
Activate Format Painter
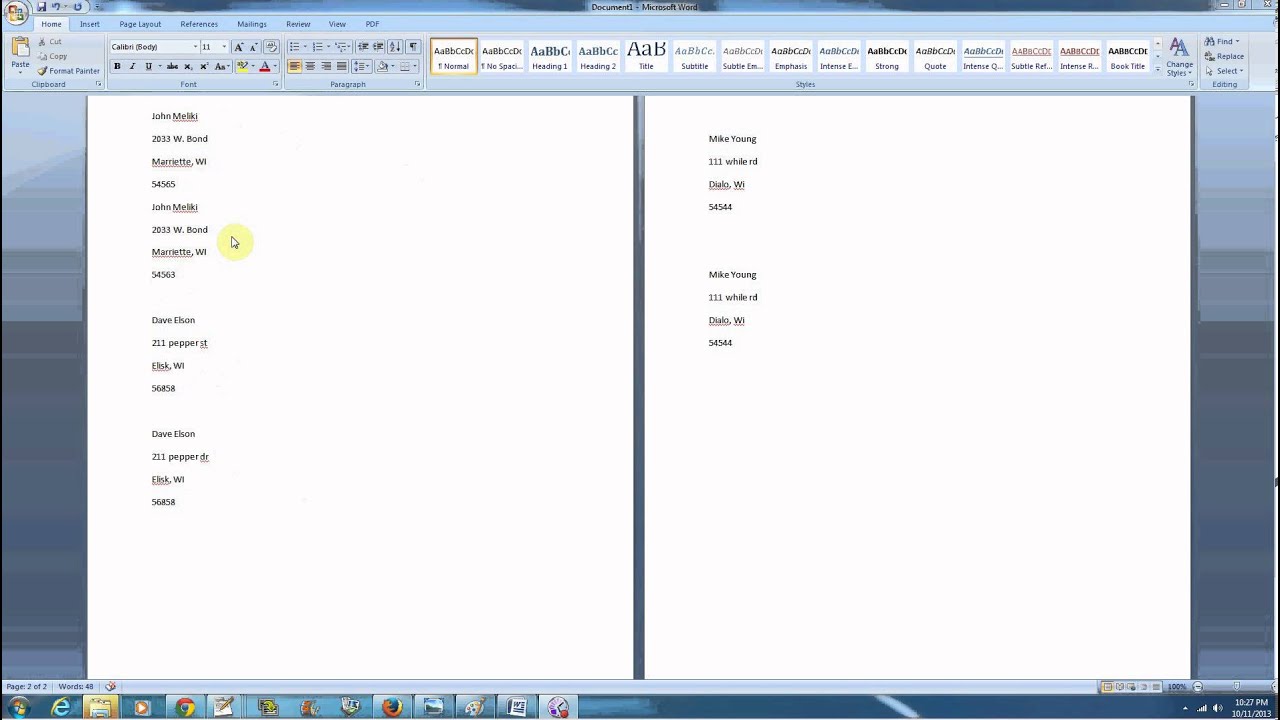point(68,71)
